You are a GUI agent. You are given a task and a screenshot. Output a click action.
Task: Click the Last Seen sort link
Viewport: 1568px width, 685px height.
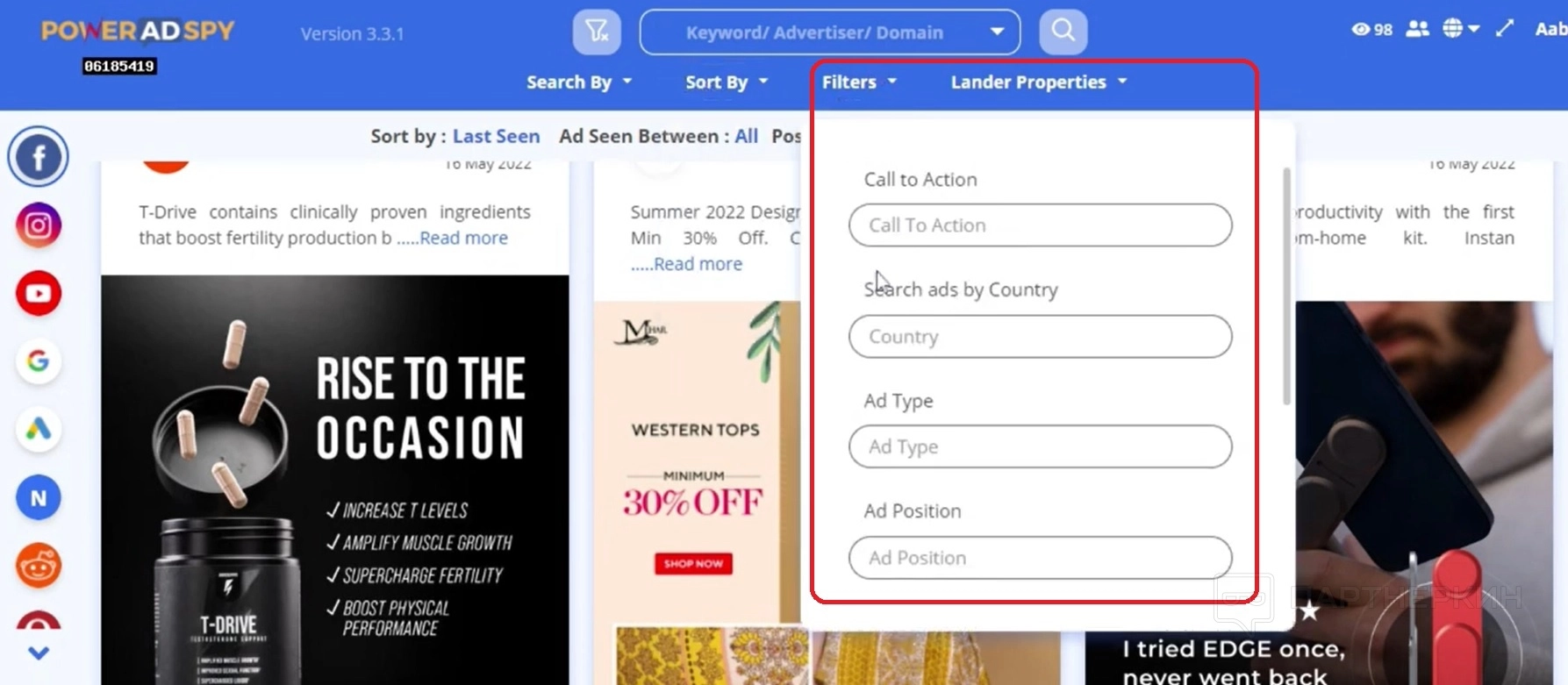[496, 137]
